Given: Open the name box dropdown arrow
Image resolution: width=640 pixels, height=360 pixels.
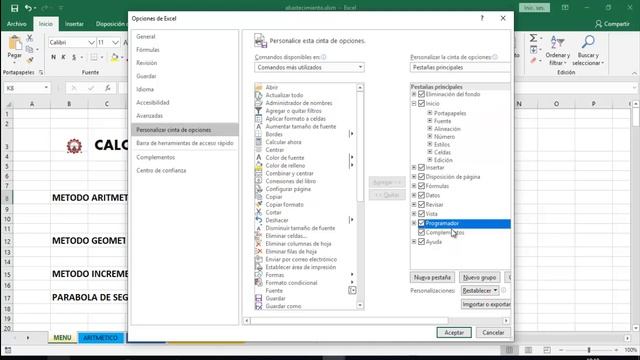Looking at the screenshot, I should 46,88.
